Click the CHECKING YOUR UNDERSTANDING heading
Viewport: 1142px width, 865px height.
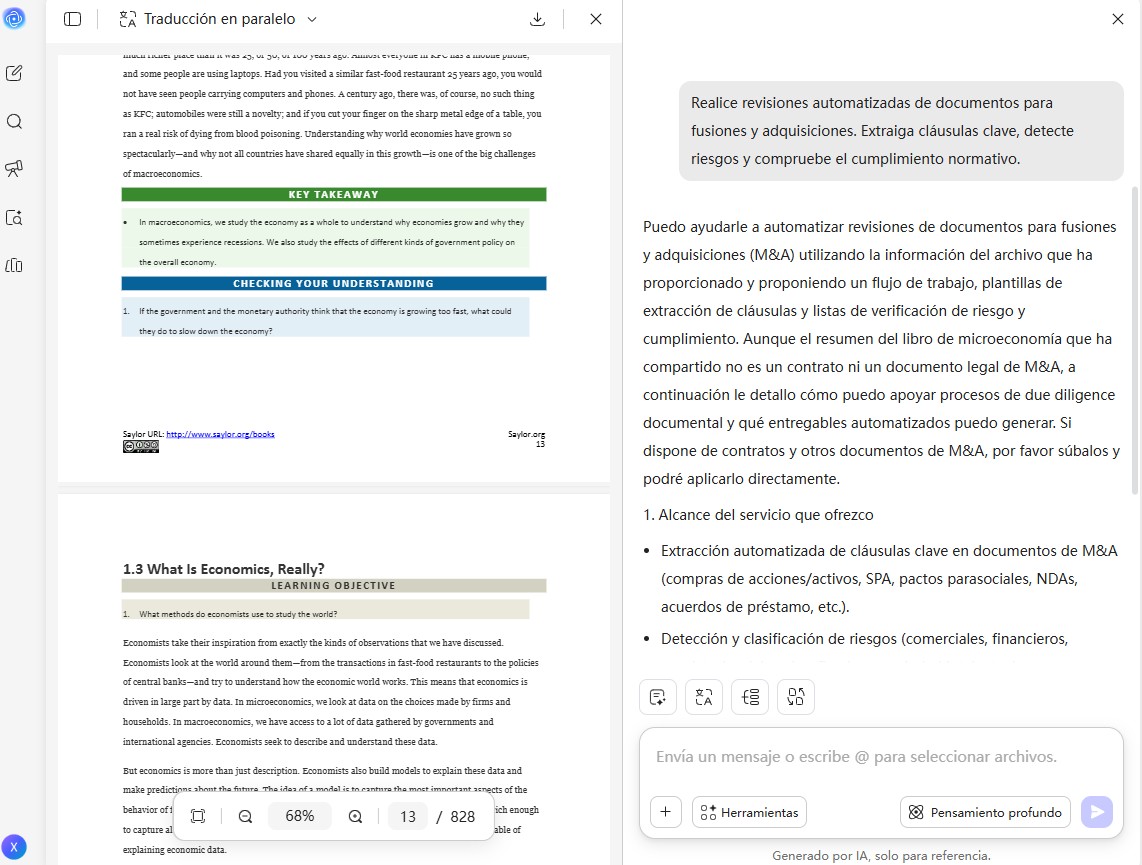(x=334, y=283)
